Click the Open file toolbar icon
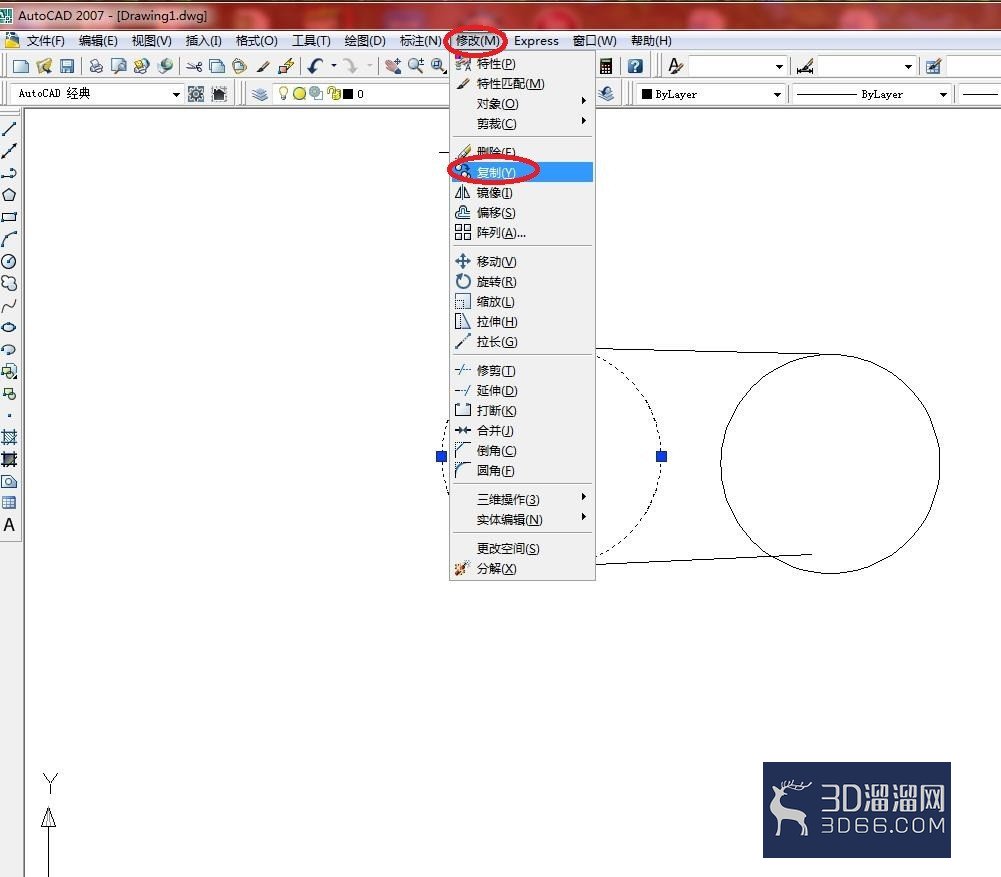 [x=44, y=66]
